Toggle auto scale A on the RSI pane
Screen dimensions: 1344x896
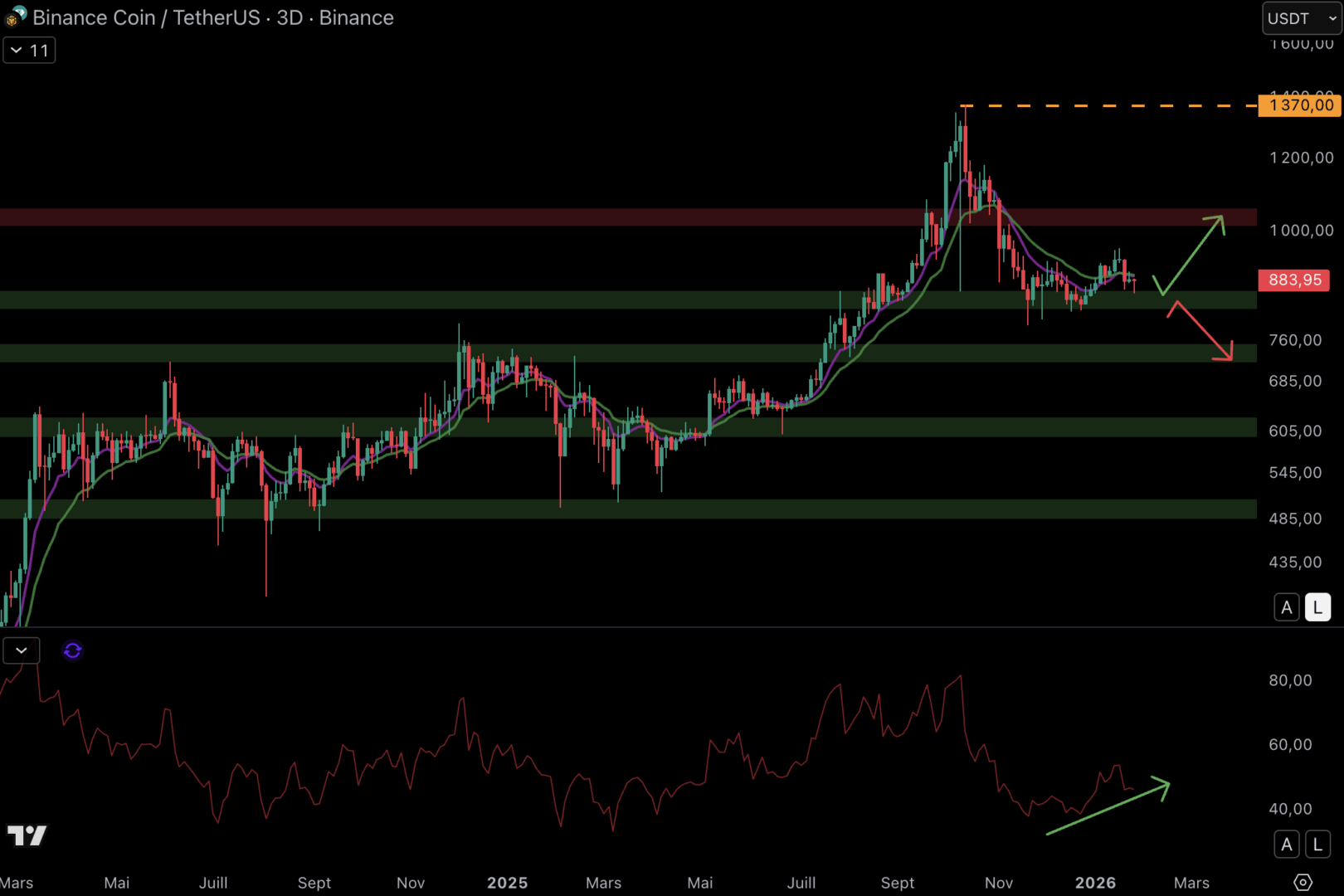point(1287,845)
